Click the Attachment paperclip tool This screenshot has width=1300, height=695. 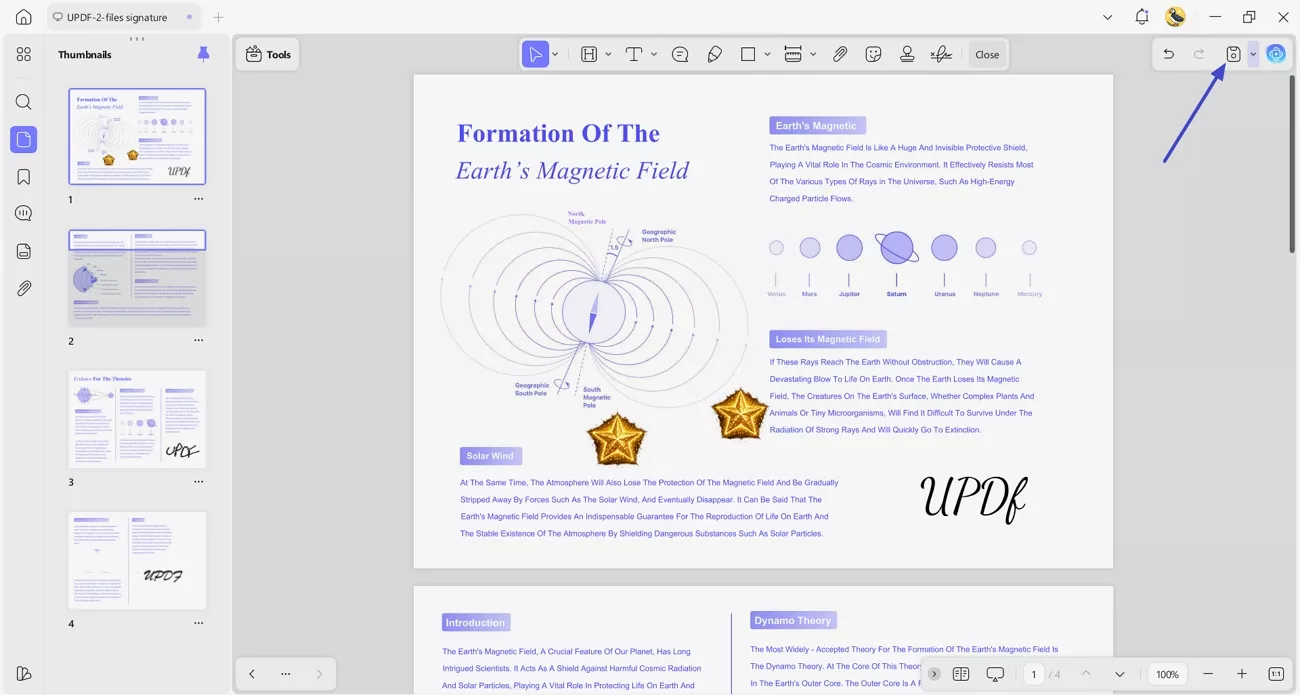[x=840, y=54]
